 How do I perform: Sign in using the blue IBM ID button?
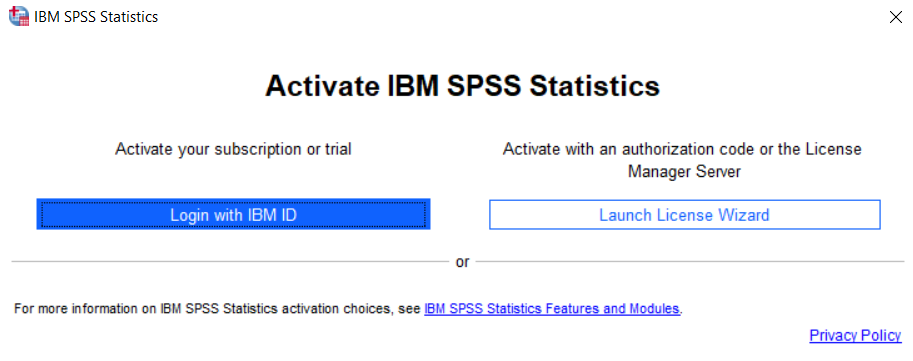click(x=233, y=215)
